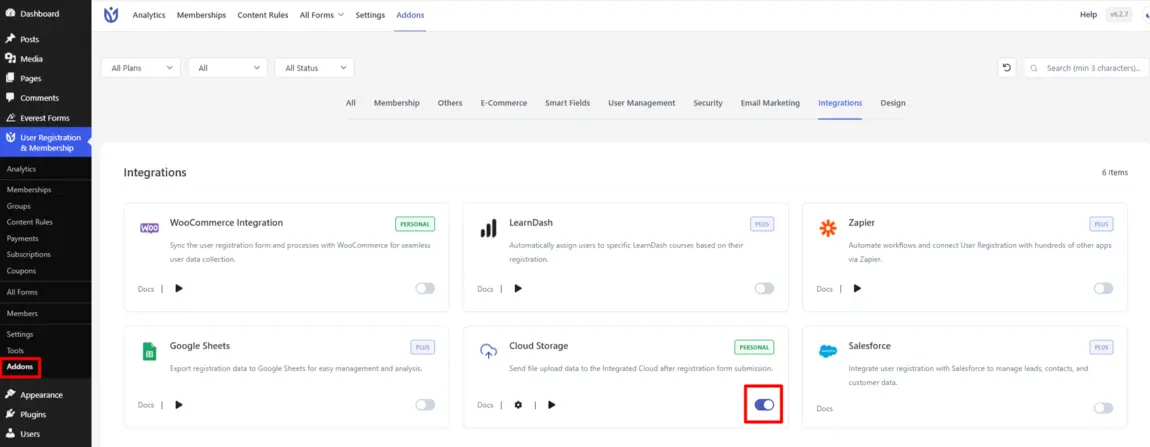The width and height of the screenshot is (1150, 447).
Task: Click the Help link in header
Action: pos(1088,14)
